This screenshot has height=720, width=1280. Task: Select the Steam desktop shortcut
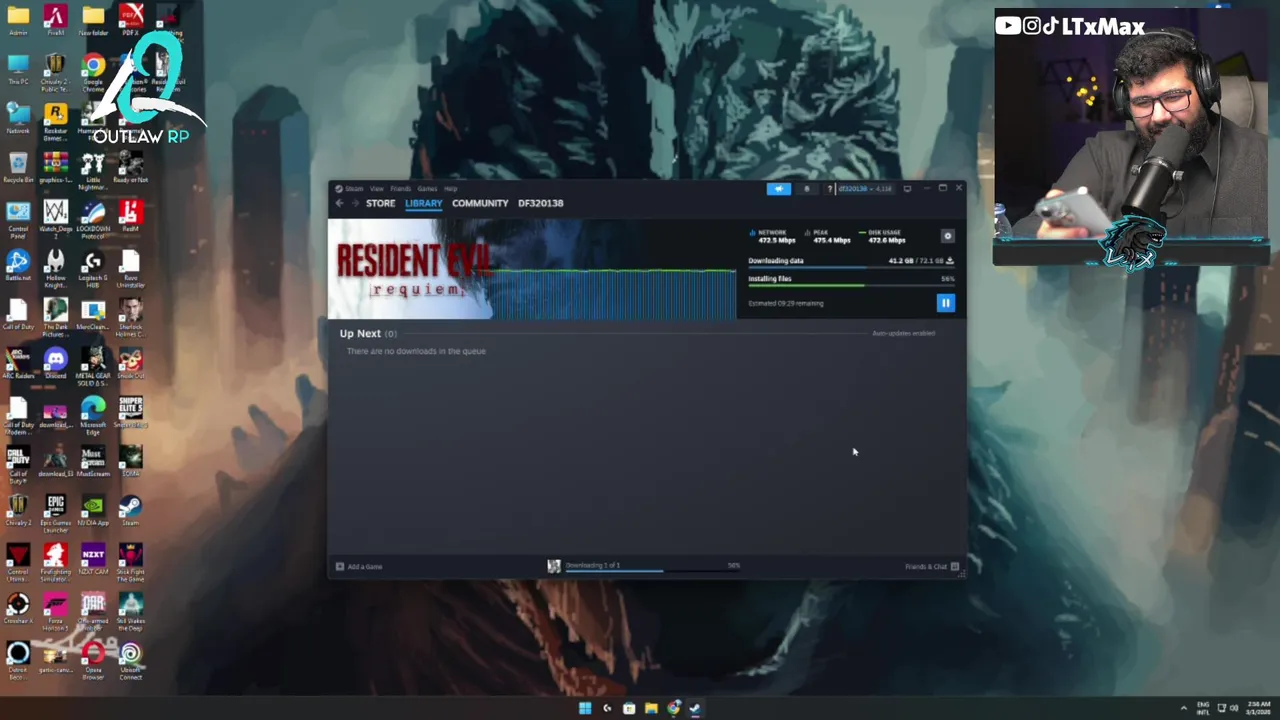(130, 511)
